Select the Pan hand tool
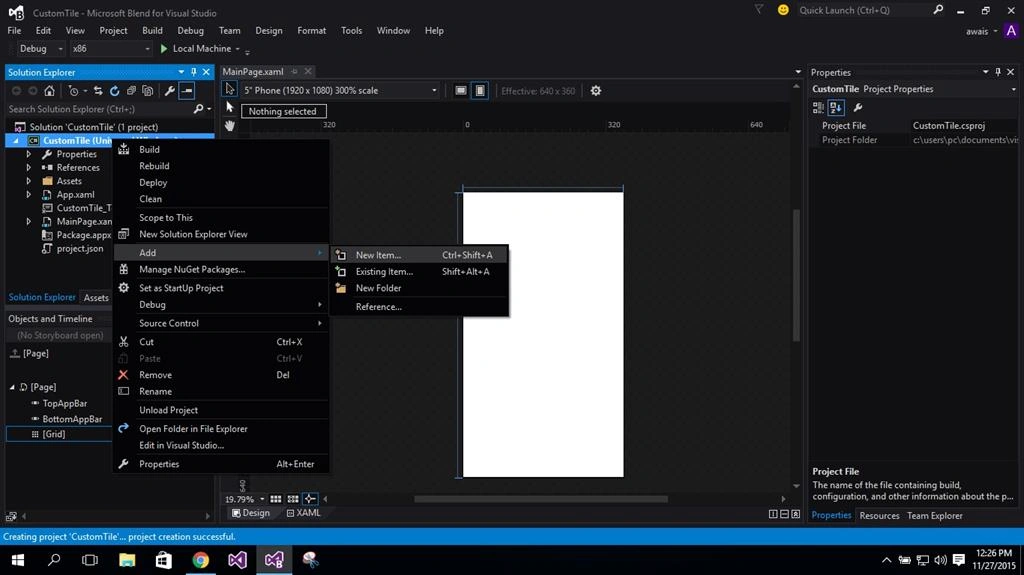 (230, 125)
